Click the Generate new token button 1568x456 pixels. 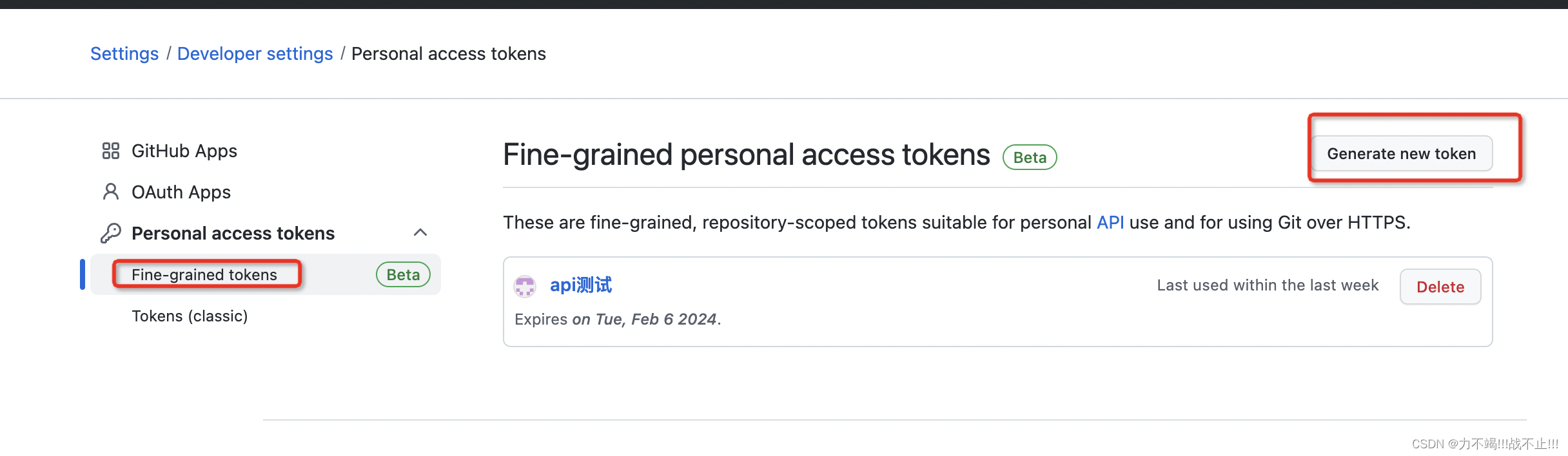(x=1402, y=153)
